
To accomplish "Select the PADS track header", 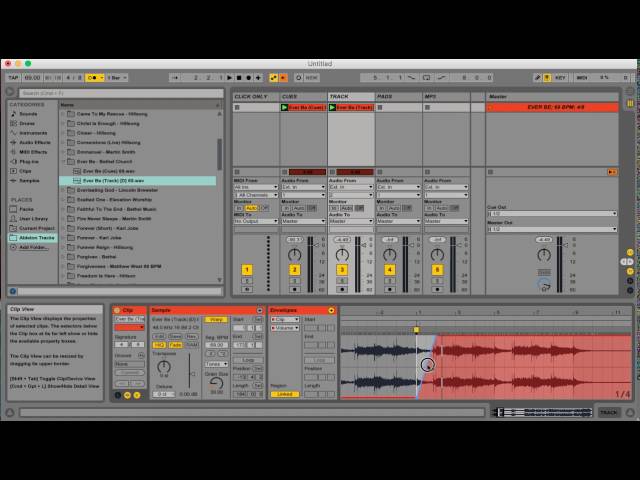I will [x=398, y=97].
